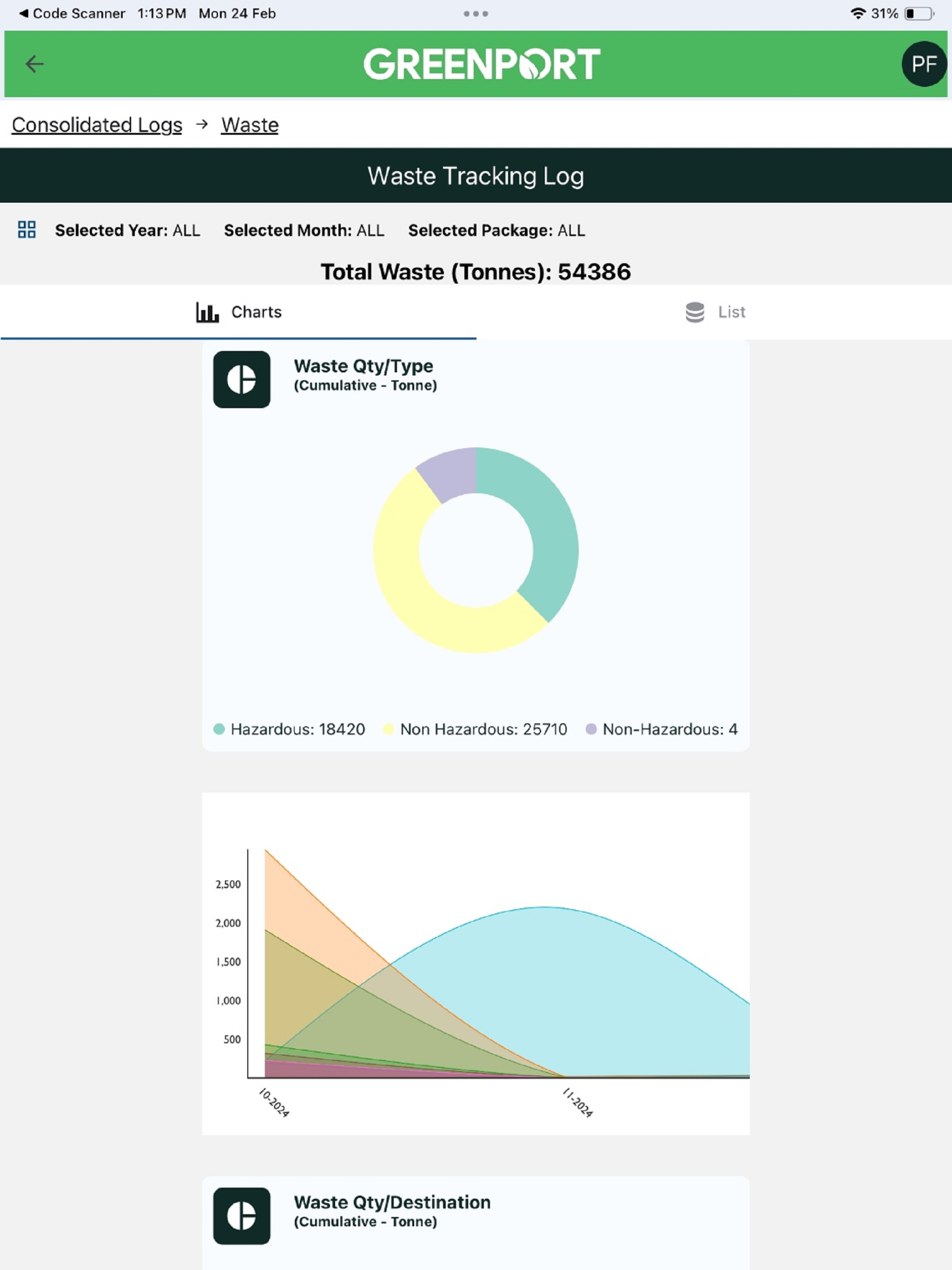Open the Consolidated Logs breadcrumb link
Image resolution: width=952 pixels, height=1270 pixels.
click(97, 125)
